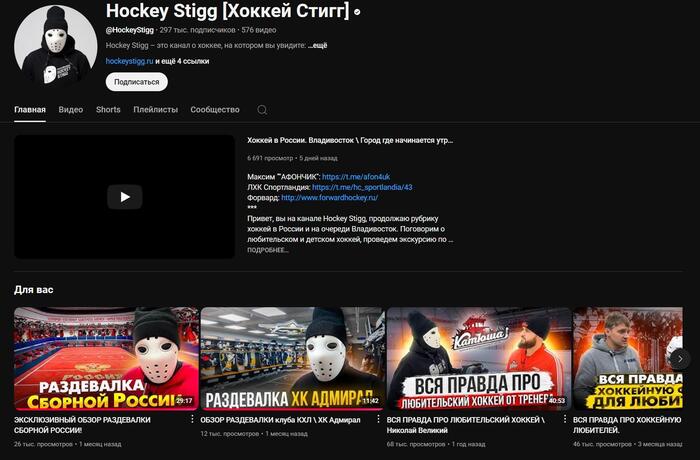Image resolution: width=700 pixels, height=460 pixels.
Task: Open the Shorts tab
Action: 108,110
